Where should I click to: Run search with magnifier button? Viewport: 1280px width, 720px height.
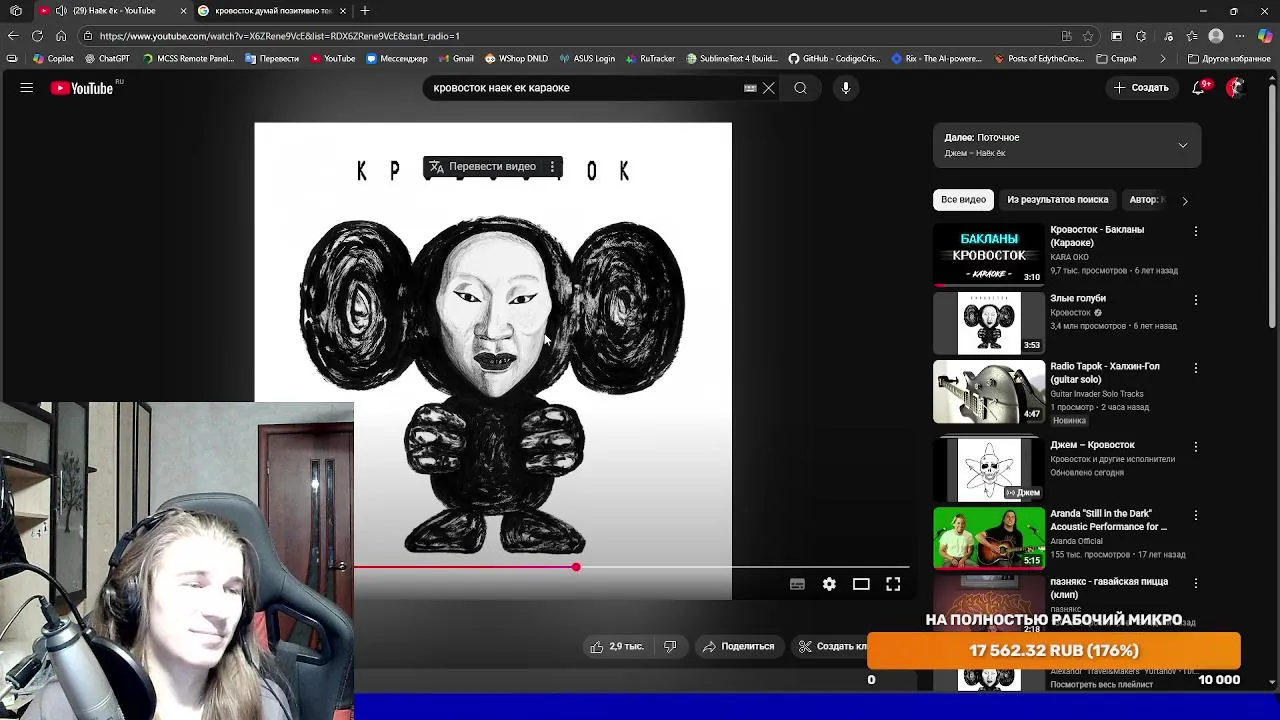(x=800, y=88)
